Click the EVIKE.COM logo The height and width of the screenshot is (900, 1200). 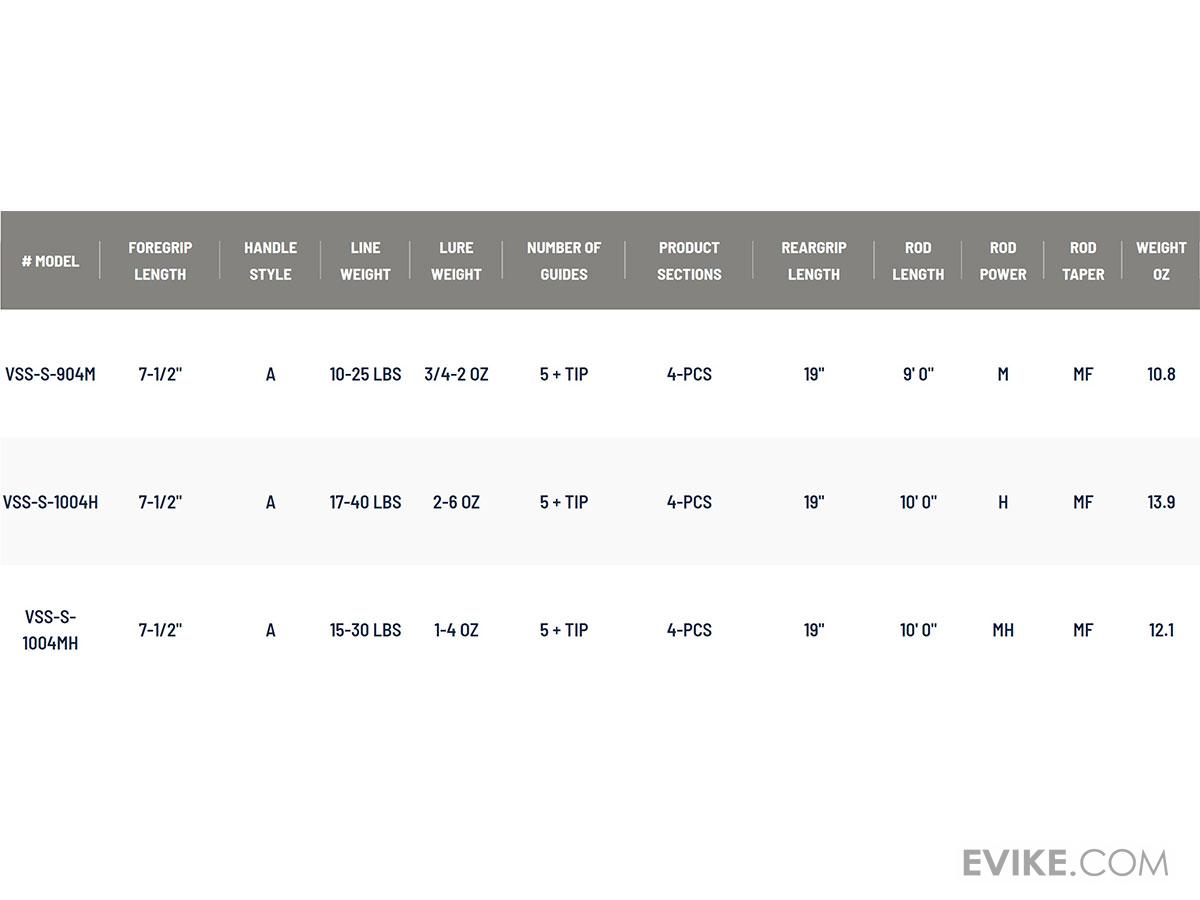(1065, 862)
